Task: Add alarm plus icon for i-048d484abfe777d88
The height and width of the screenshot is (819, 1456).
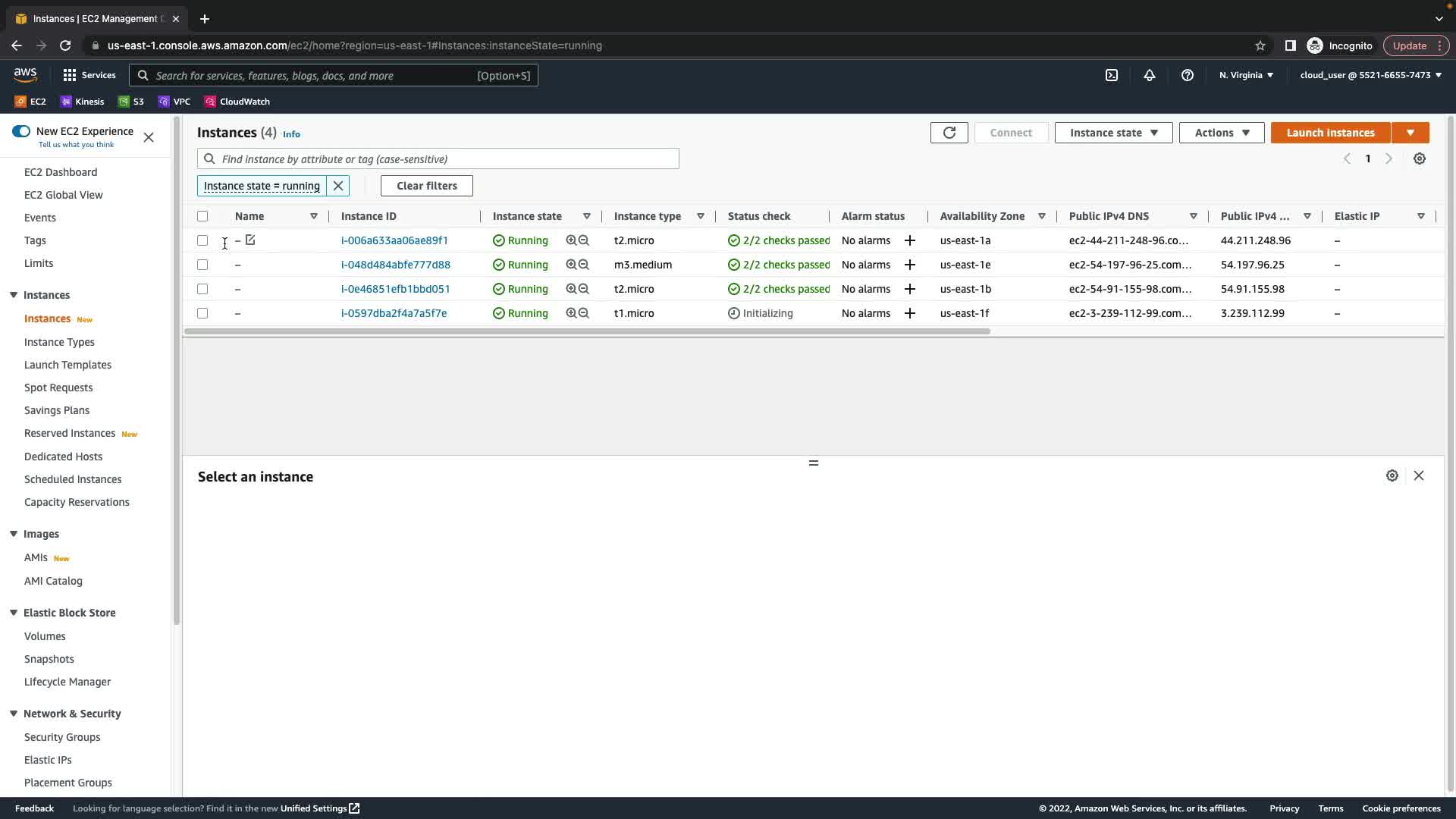Action: pyautogui.click(x=910, y=265)
